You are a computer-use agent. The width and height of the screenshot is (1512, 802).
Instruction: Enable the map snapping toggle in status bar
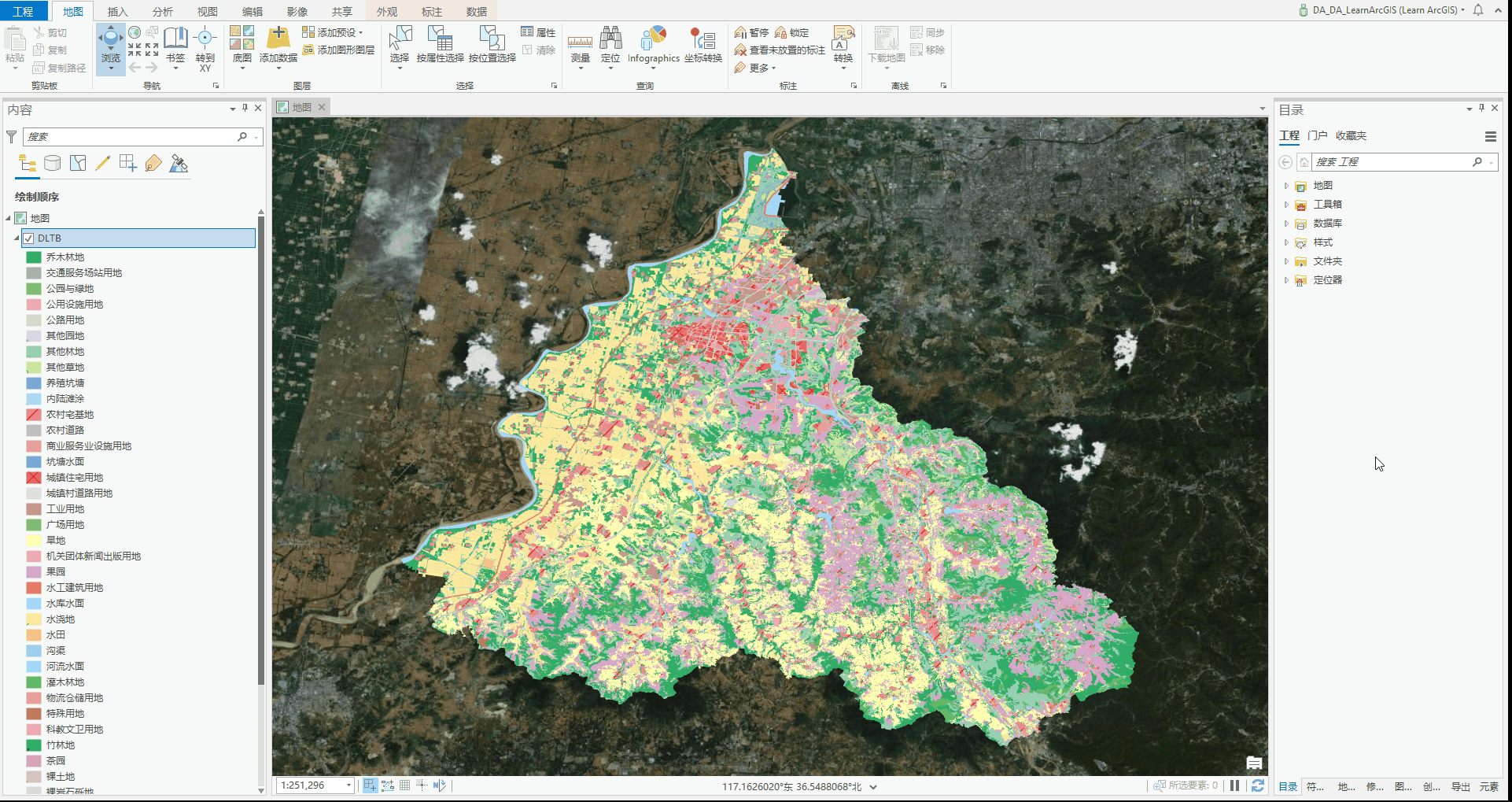(x=370, y=785)
